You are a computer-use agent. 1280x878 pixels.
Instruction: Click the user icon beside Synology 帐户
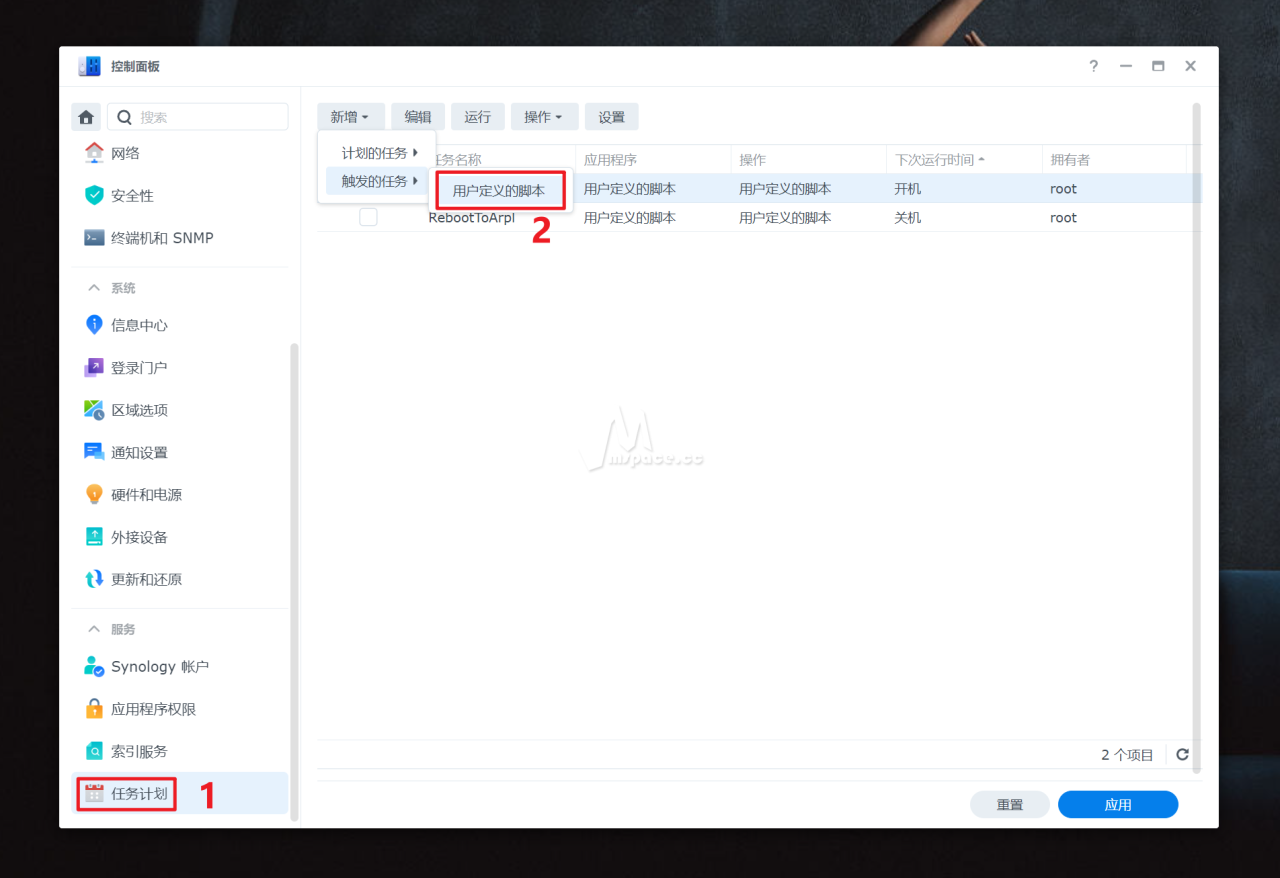click(x=94, y=666)
